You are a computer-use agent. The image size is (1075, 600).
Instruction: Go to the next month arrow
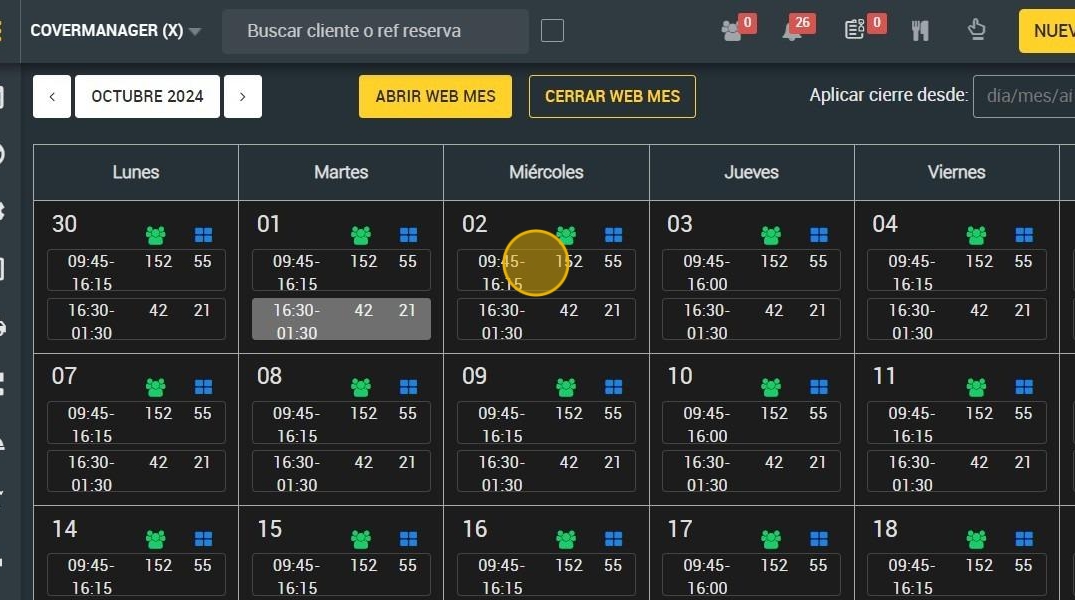(x=243, y=97)
